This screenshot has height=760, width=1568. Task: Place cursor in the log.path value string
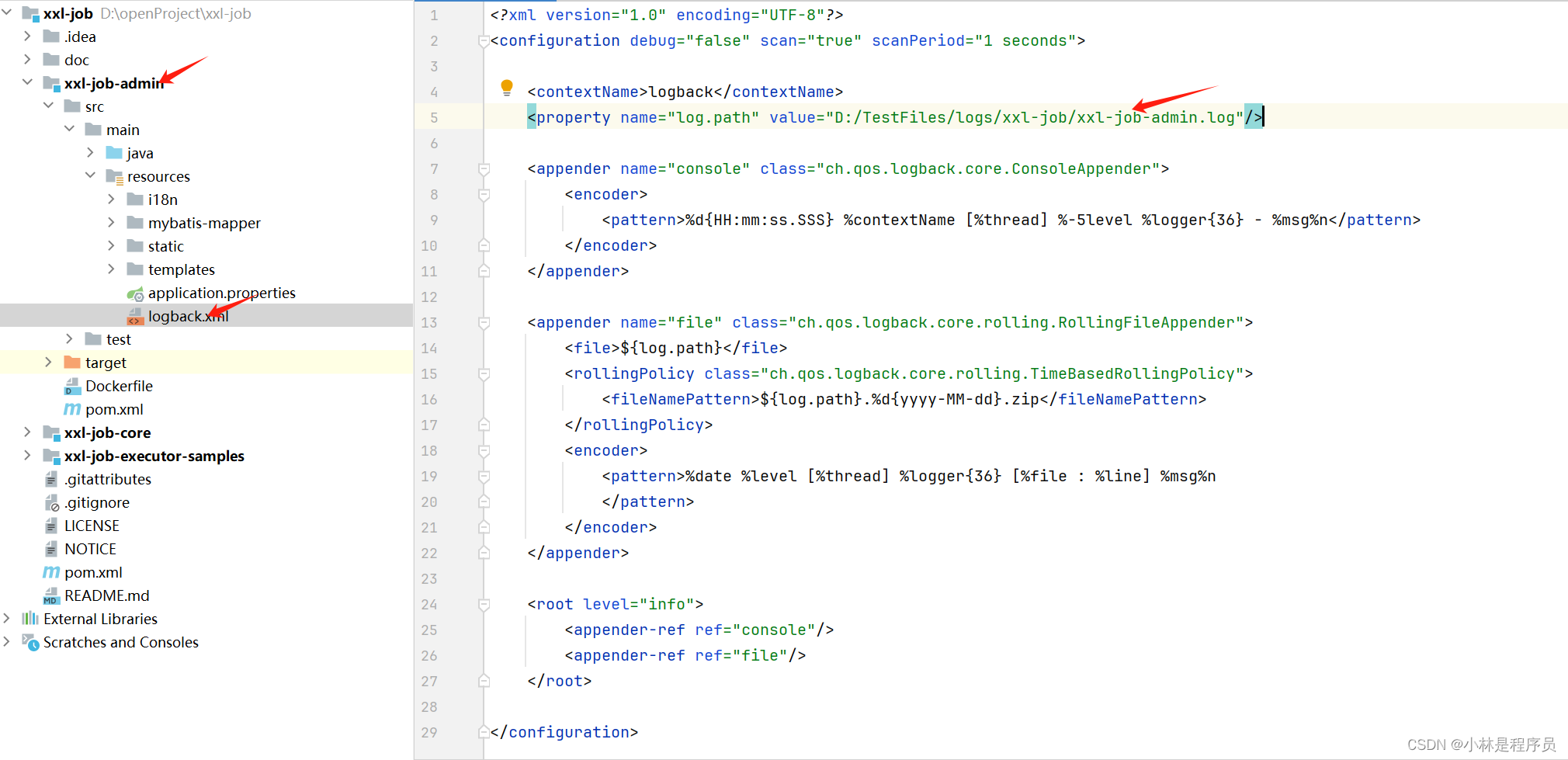(x=1034, y=117)
